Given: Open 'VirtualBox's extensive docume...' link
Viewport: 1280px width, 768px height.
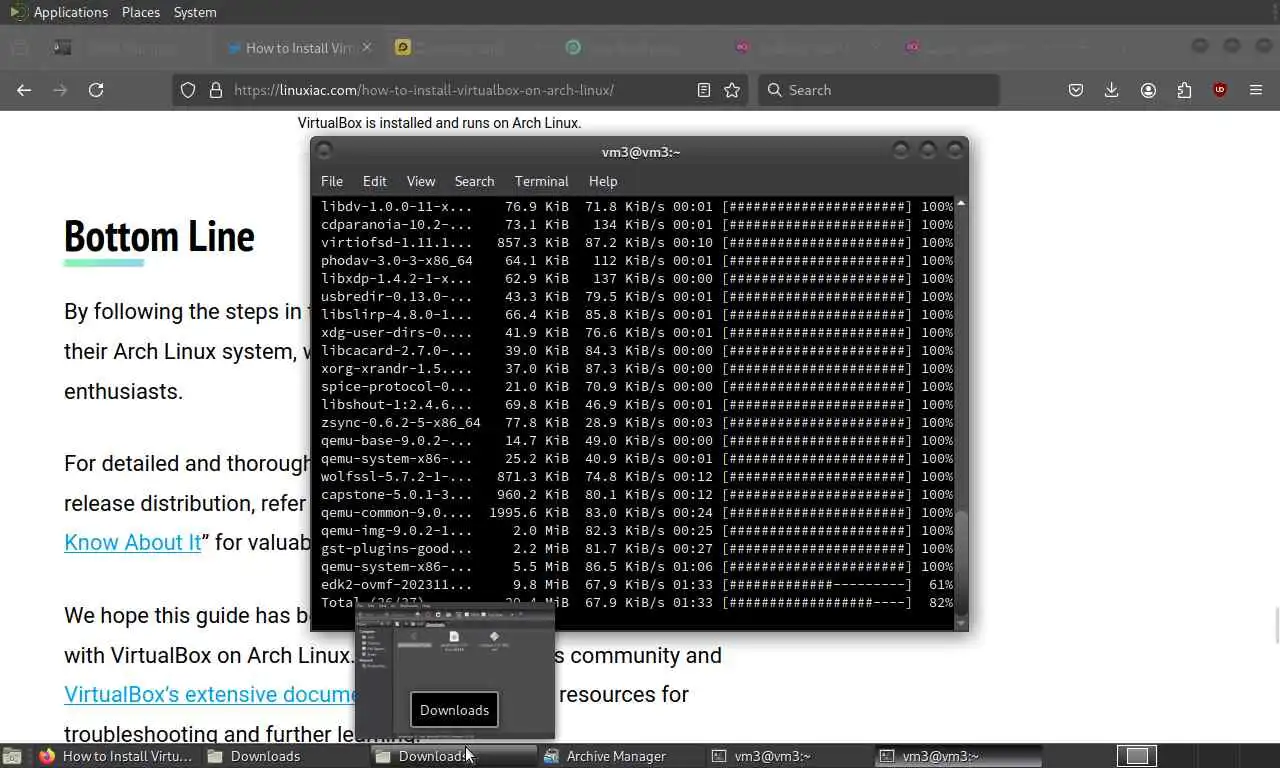Looking at the screenshot, I should pos(209,694).
